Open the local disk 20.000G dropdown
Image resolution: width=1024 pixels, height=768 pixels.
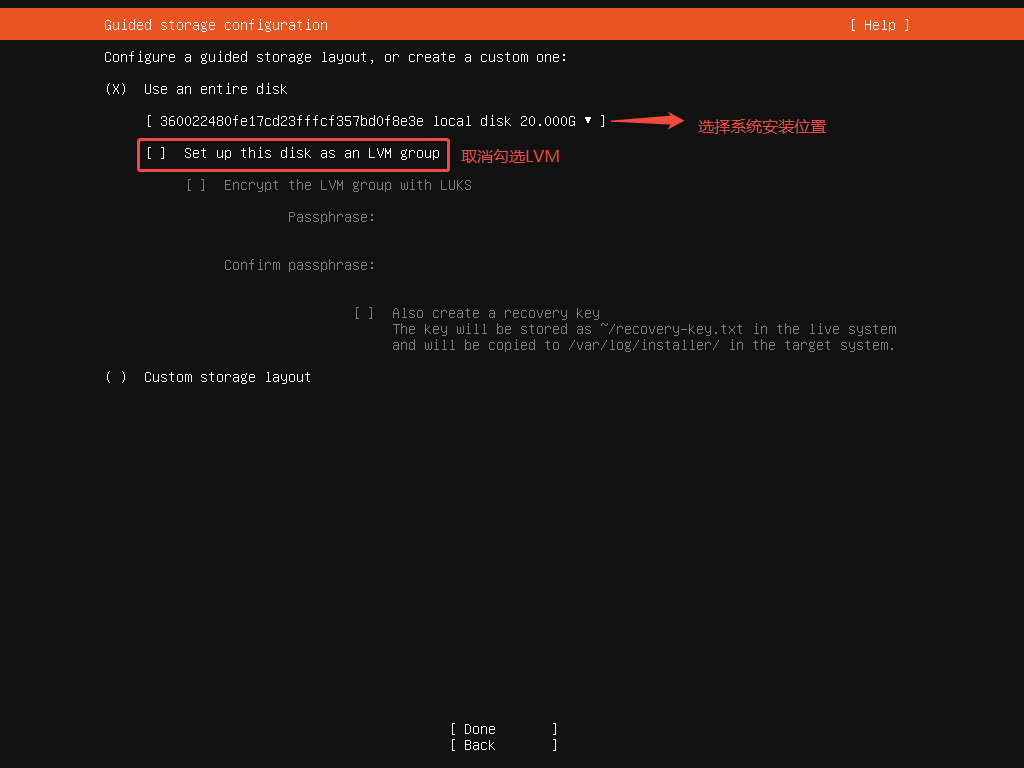376,121
